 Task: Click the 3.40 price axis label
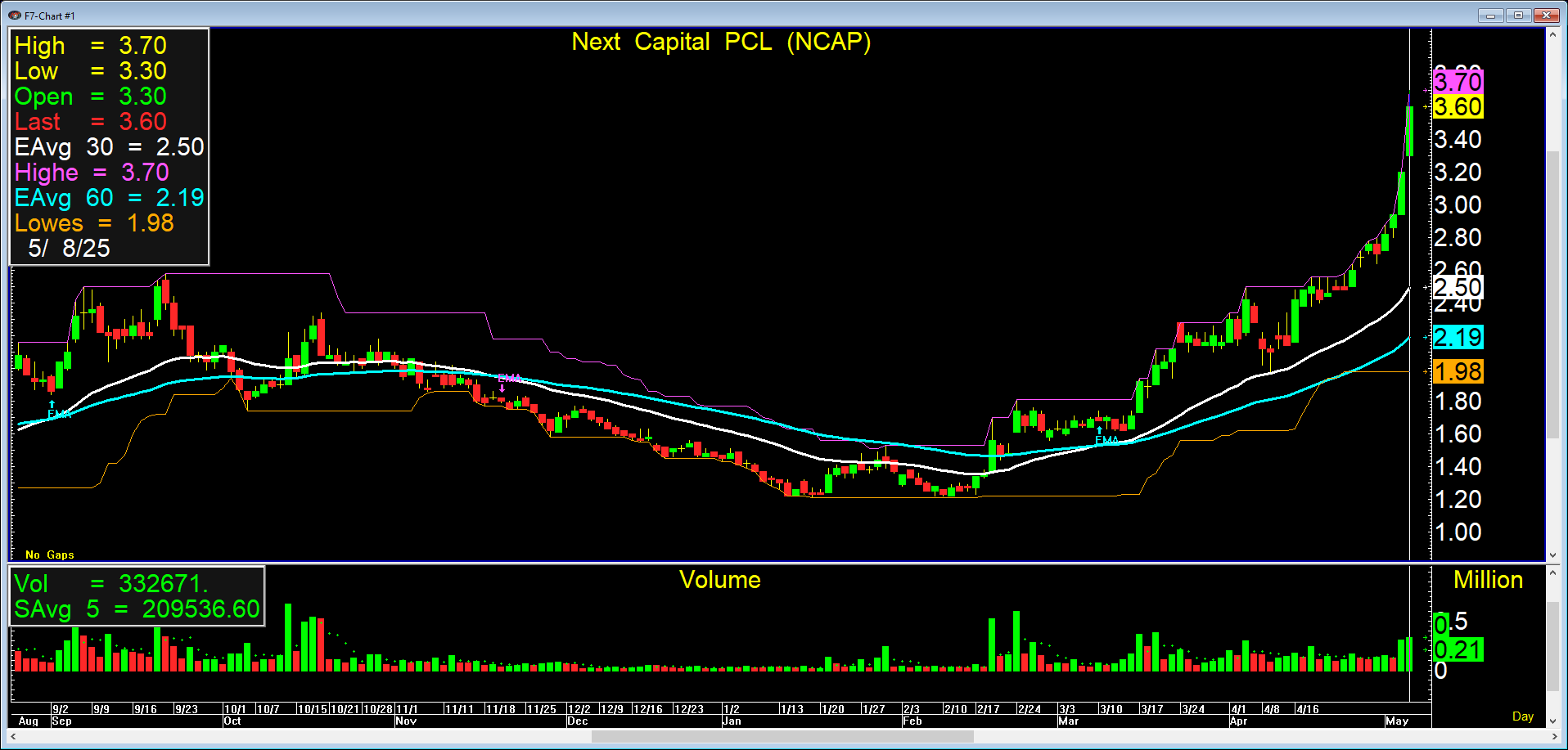tap(1458, 140)
